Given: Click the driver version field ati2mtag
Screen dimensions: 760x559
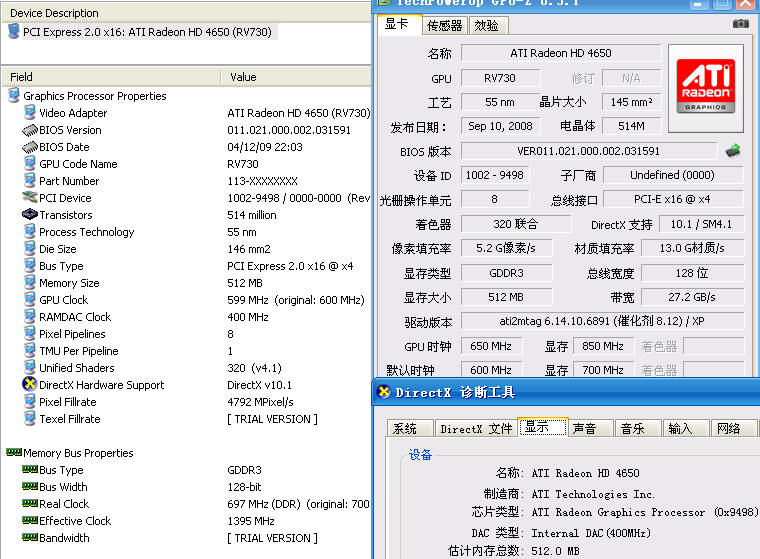Looking at the screenshot, I should pyautogui.click(x=602, y=321).
